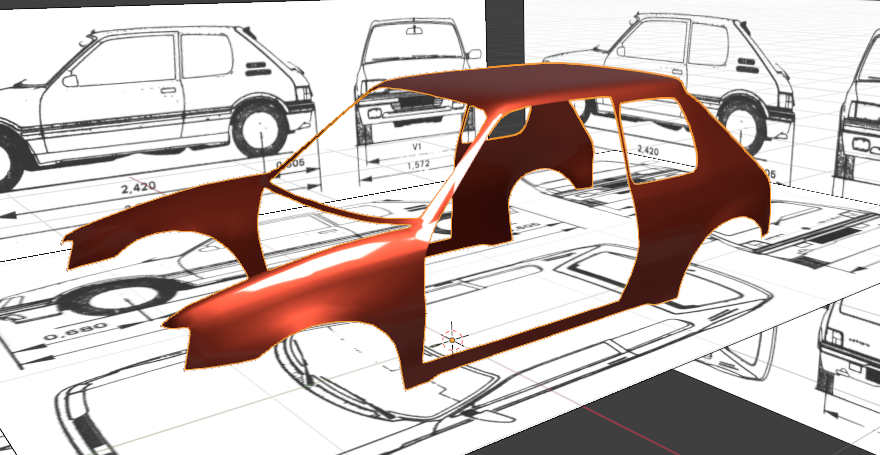This screenshot has height=455, width=880.
Task: Click the "V1" label under the front view
Action: [417, 146]
